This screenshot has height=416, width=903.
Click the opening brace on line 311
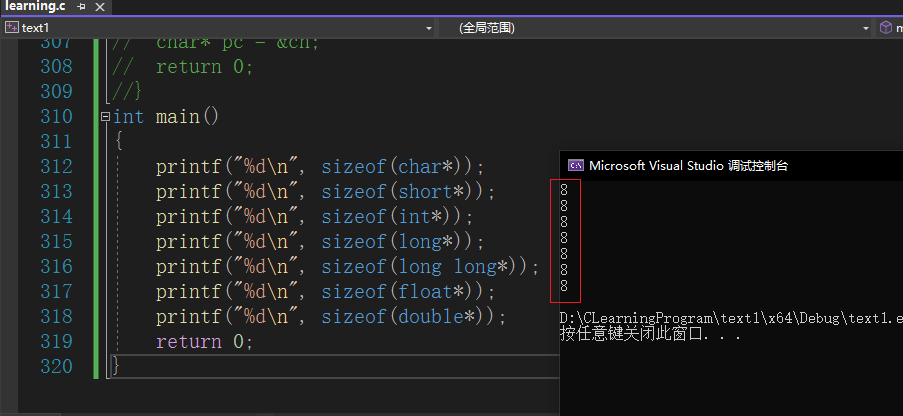(119, 142)
